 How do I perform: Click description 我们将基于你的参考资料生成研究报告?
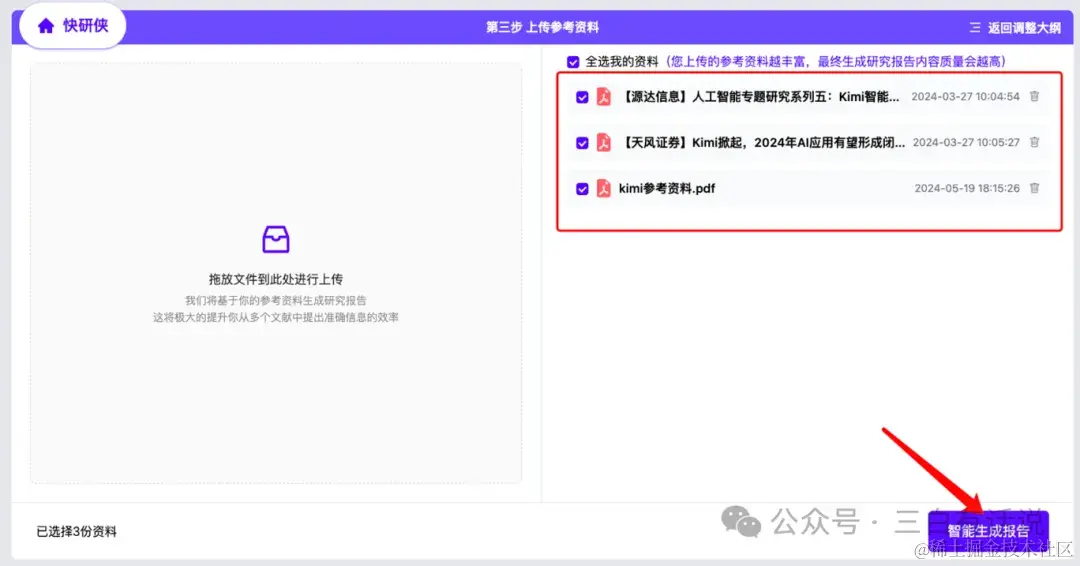[x=276, y=301]
